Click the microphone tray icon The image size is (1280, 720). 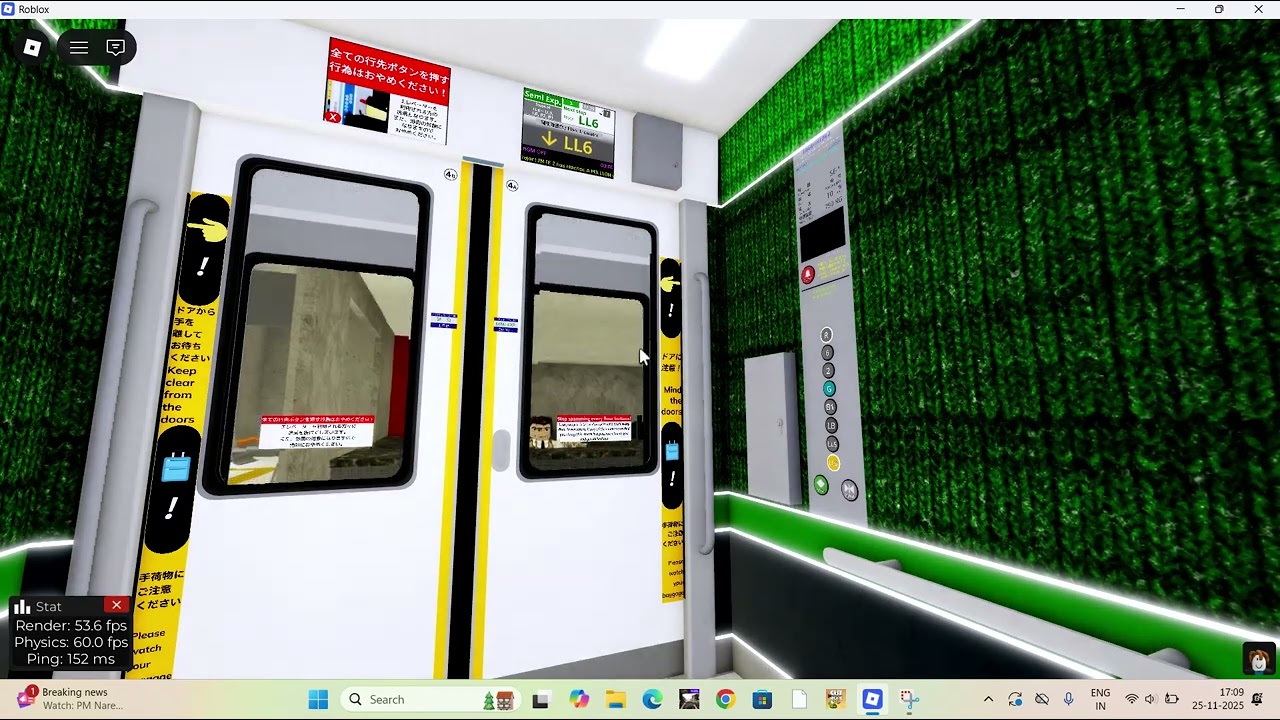tap(1068, 699)
